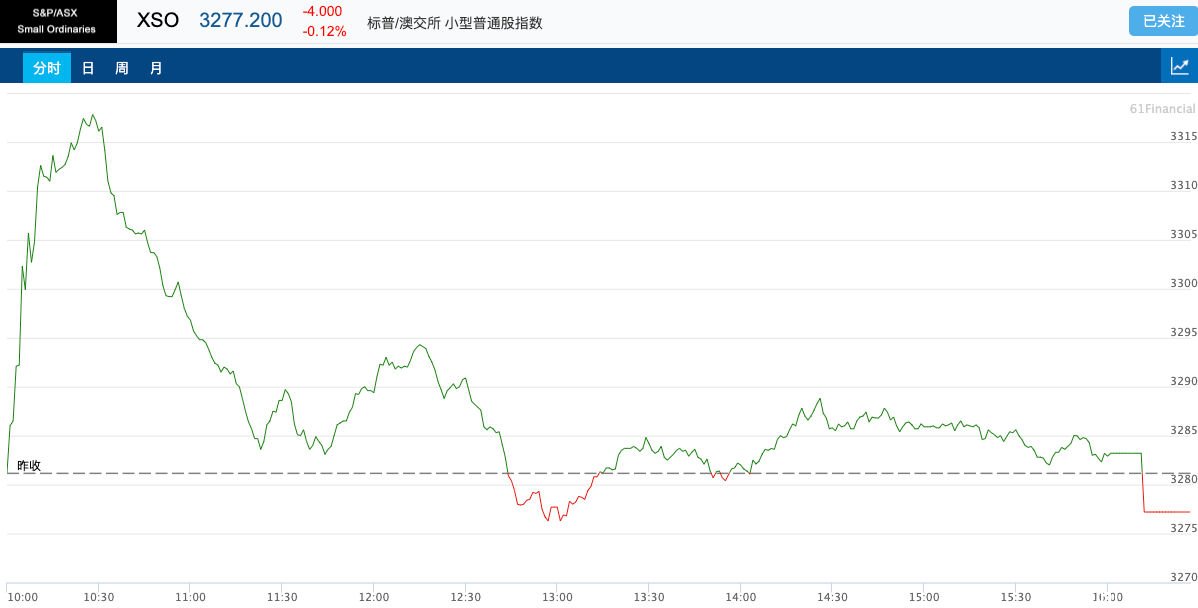Click the chart's morning peak near 10:30
The height and width of the screenshot is (608, 1198).
[x=92, y=115]
